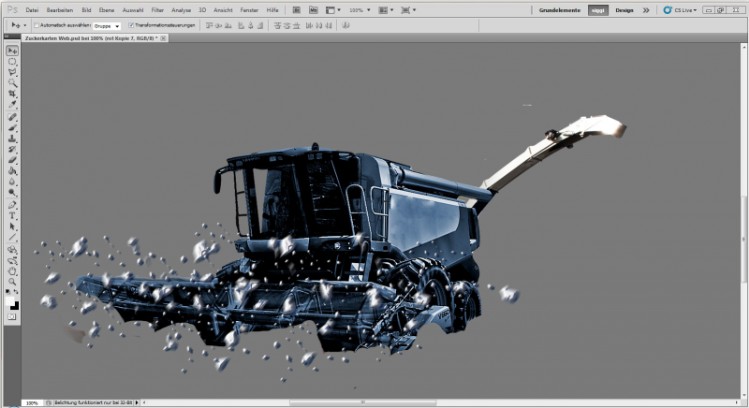The image size is (749, 408).
Task: Show more workspaces with the double-arrow
Action: 645,9
